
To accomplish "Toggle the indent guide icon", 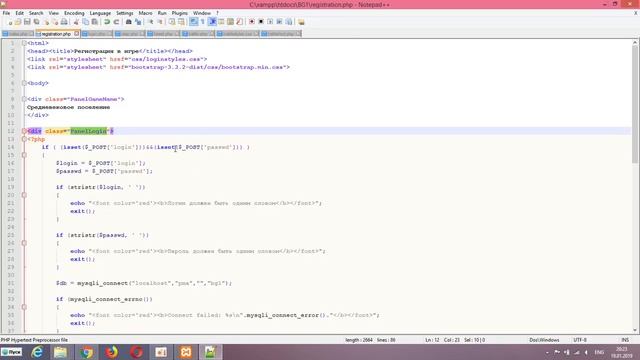I will coord(212,22).
